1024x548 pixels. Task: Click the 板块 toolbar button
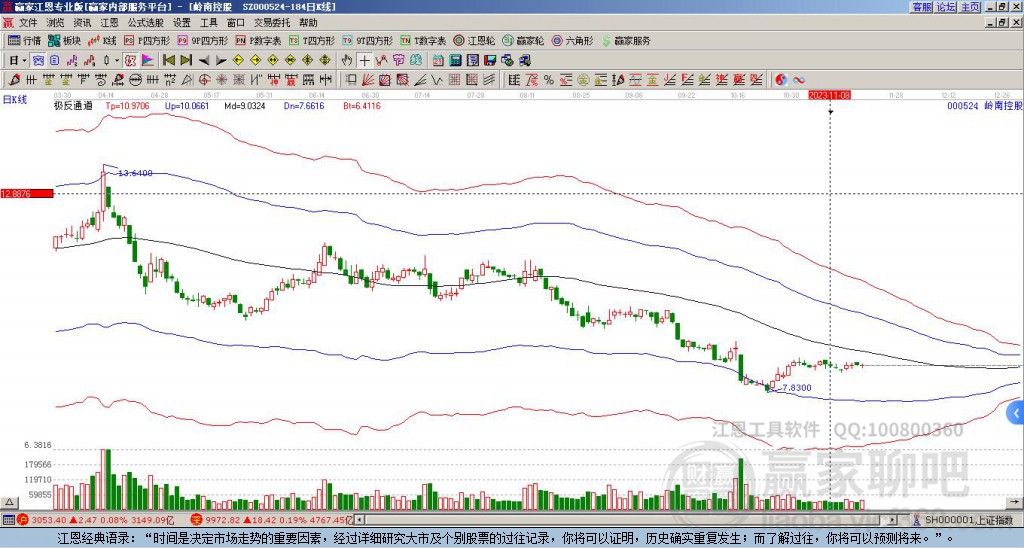pyautogui.click(x=64, y=40)
